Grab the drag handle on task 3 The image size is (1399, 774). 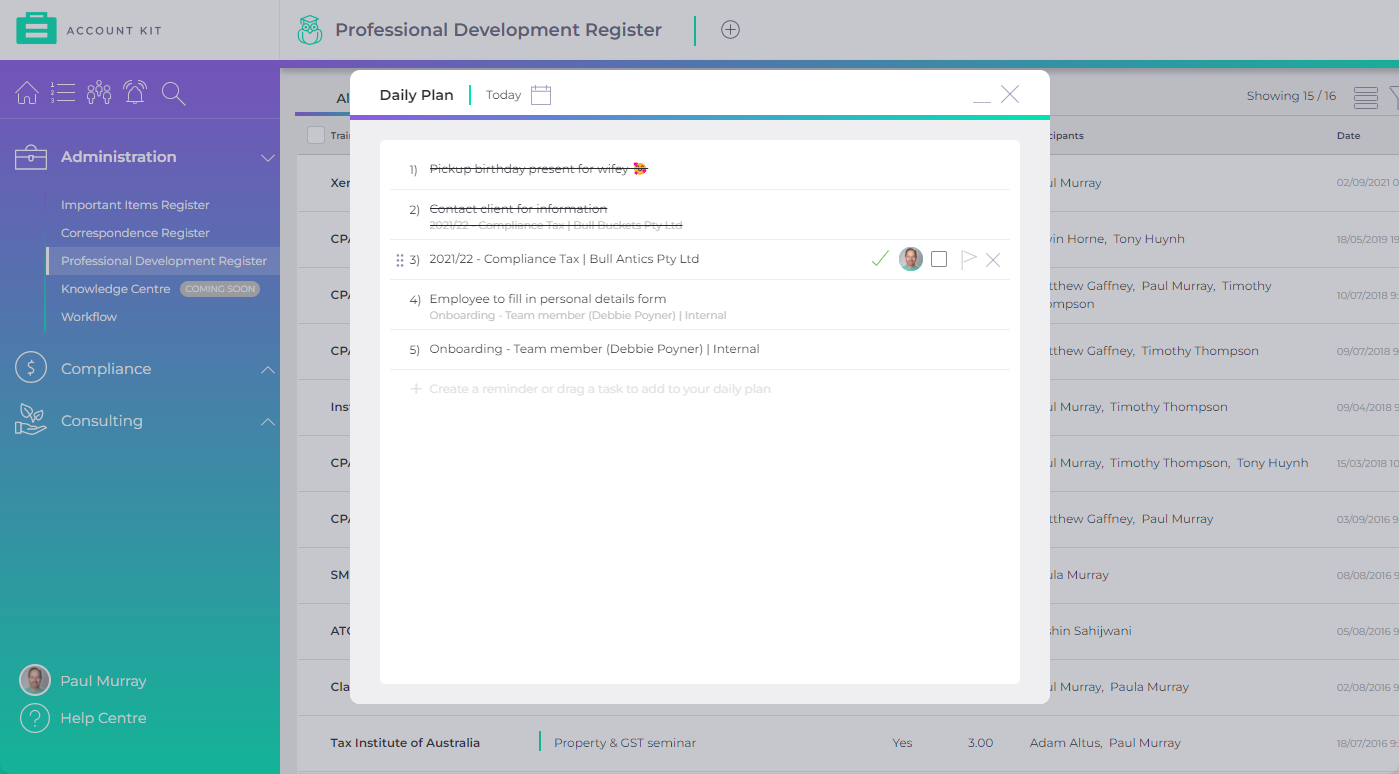(400, 260)
